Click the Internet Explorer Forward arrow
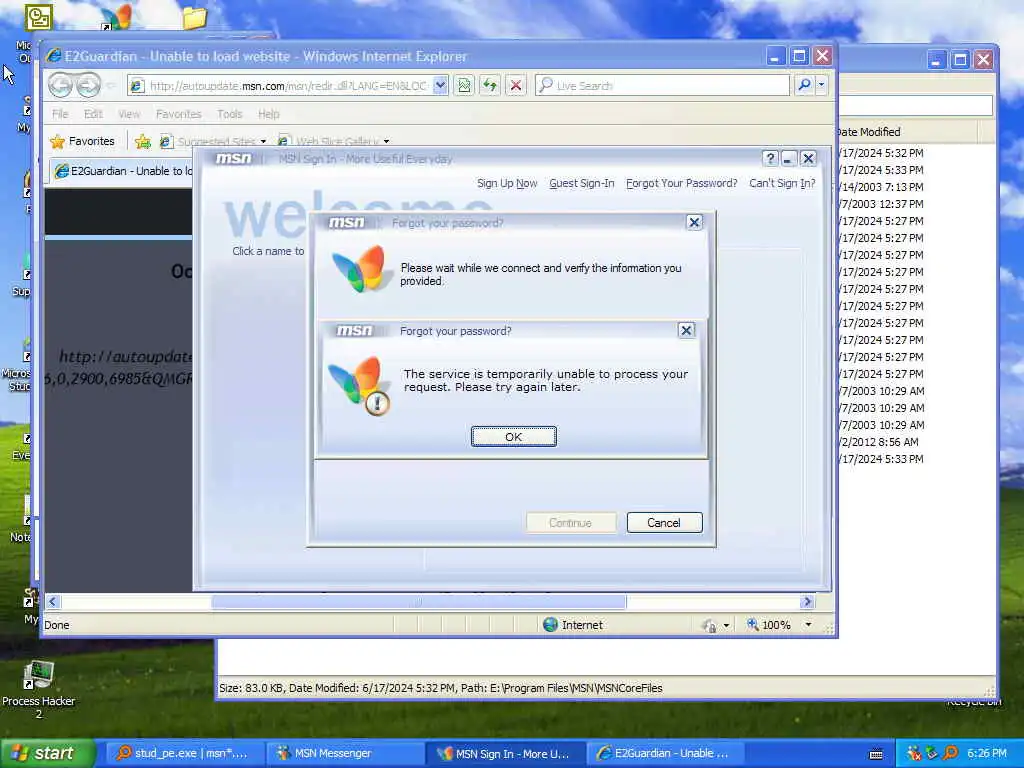1024x768 pixels. pyautogui.click(x=88, y=85)
